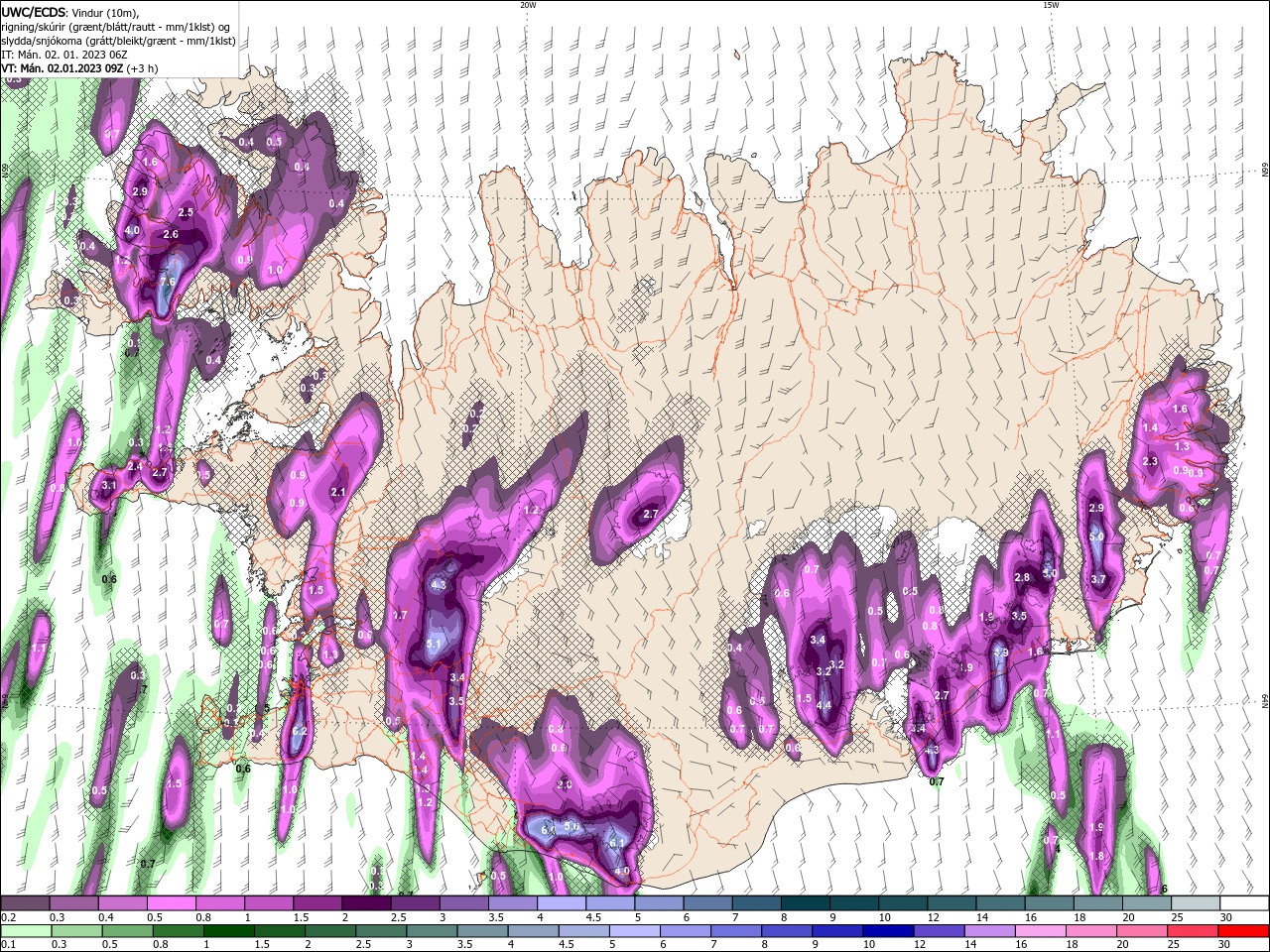Click the violet swatch between 12 and 14, bottom row
Image resolution: width=1270 pixels, height=952 pixels.
(x=940, y=931)
